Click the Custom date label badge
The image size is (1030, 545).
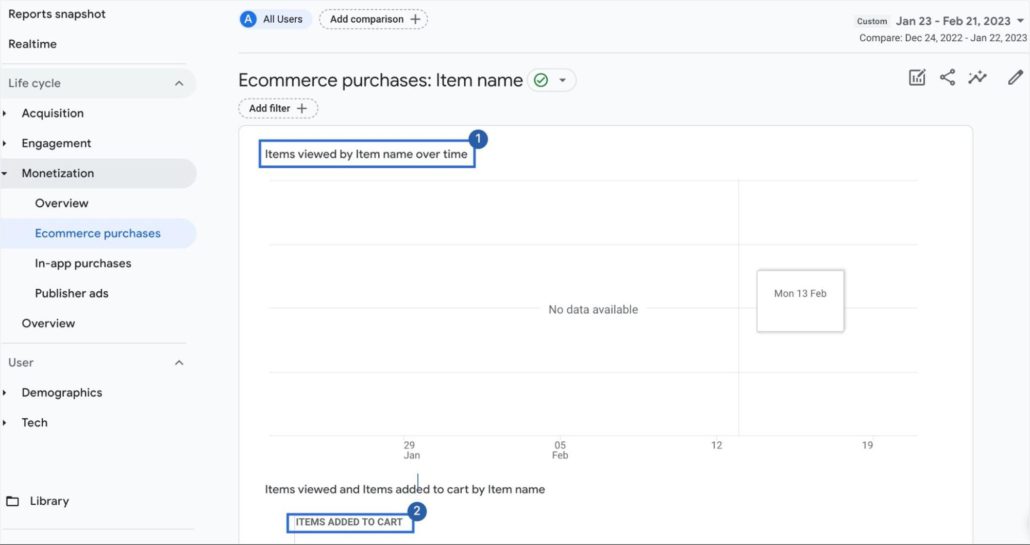[872, 22]
